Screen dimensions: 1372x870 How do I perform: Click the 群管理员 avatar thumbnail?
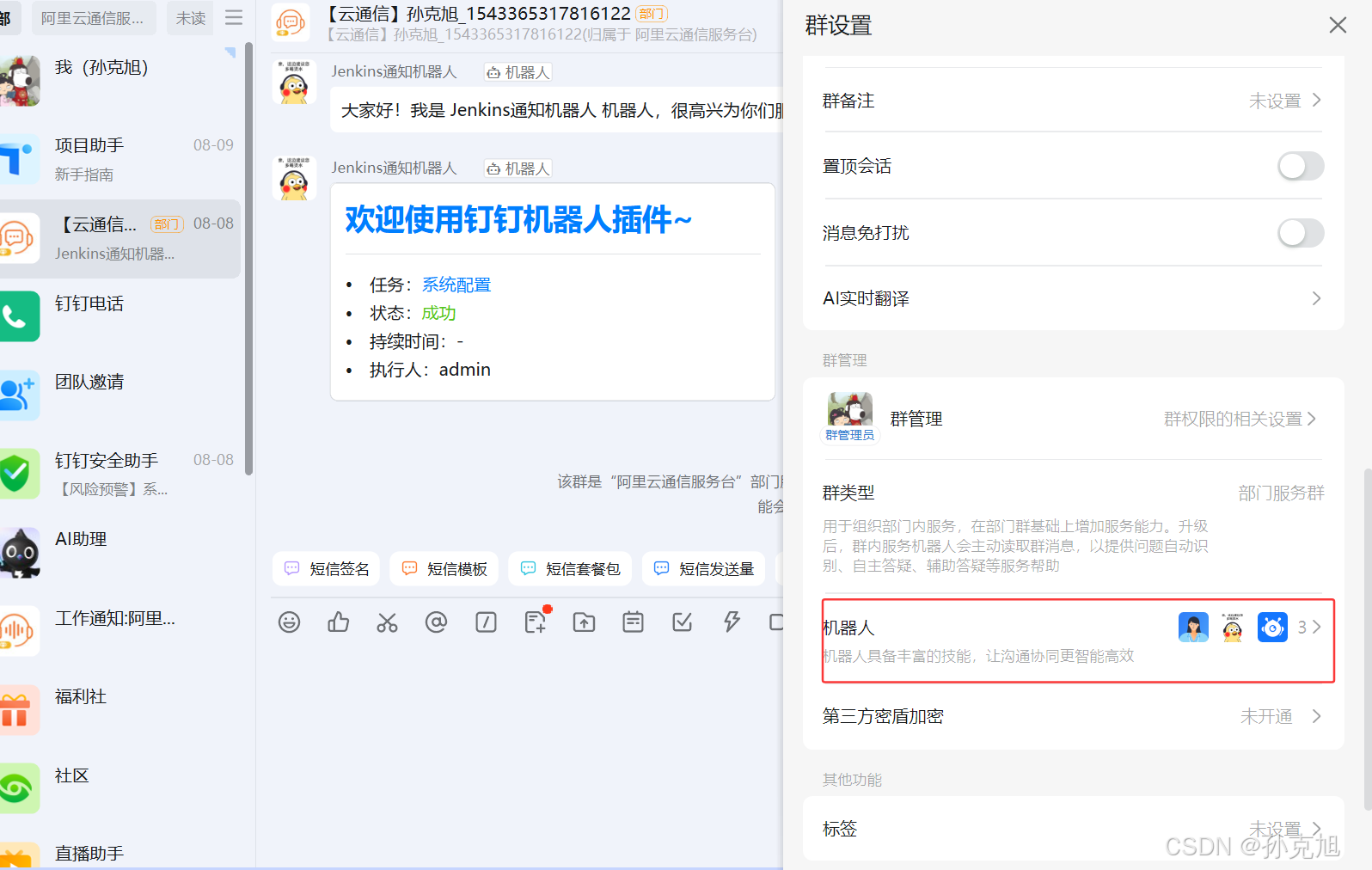(850, 417)
